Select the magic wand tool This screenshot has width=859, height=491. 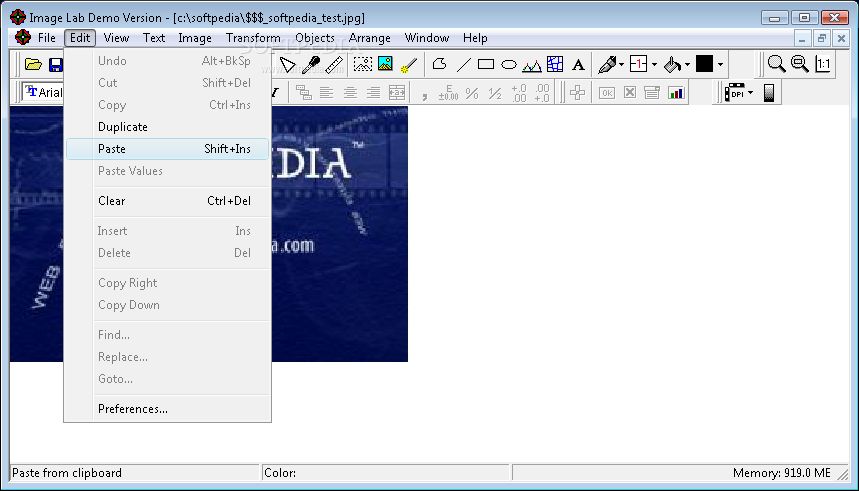tap(408, 65)
